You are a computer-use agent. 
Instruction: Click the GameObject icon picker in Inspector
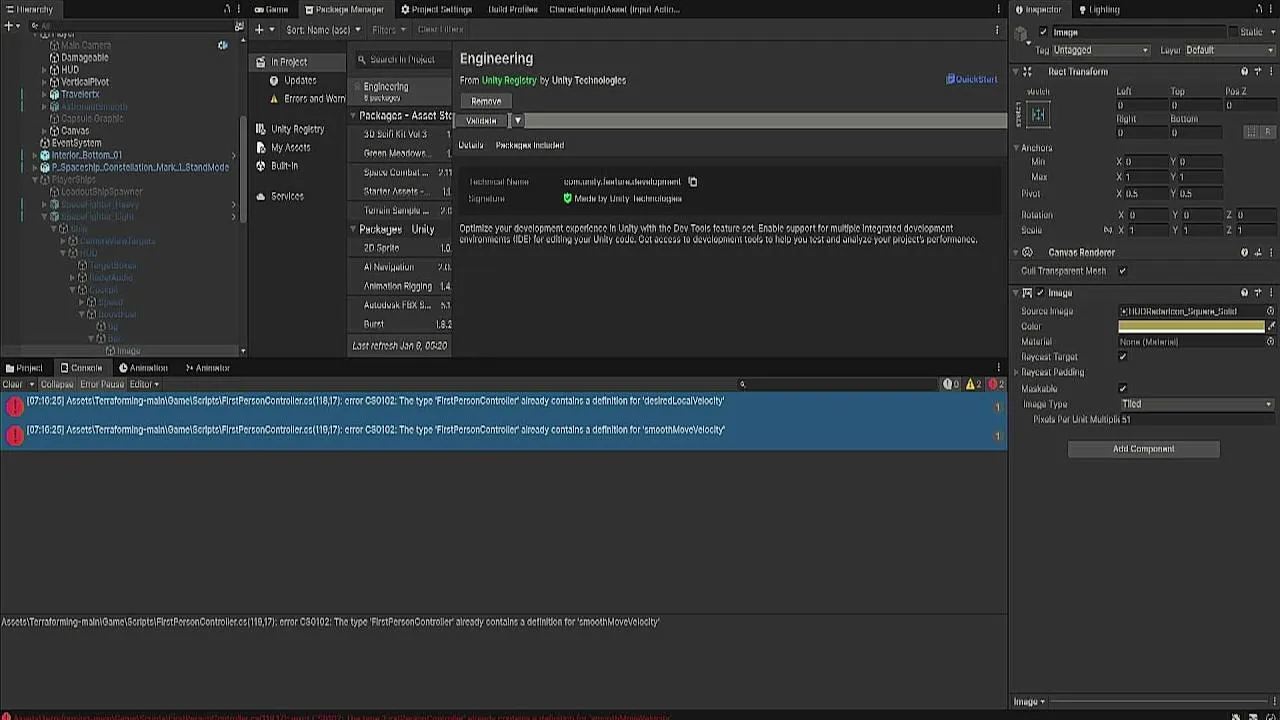(1021, 36)
